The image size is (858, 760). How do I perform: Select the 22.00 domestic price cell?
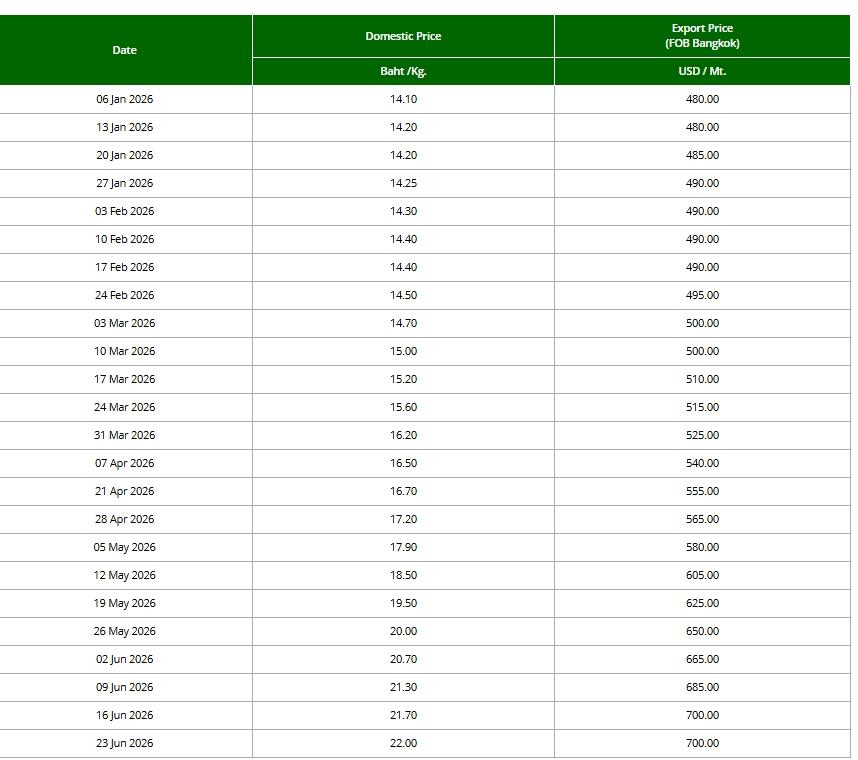(x=403, y=743)
